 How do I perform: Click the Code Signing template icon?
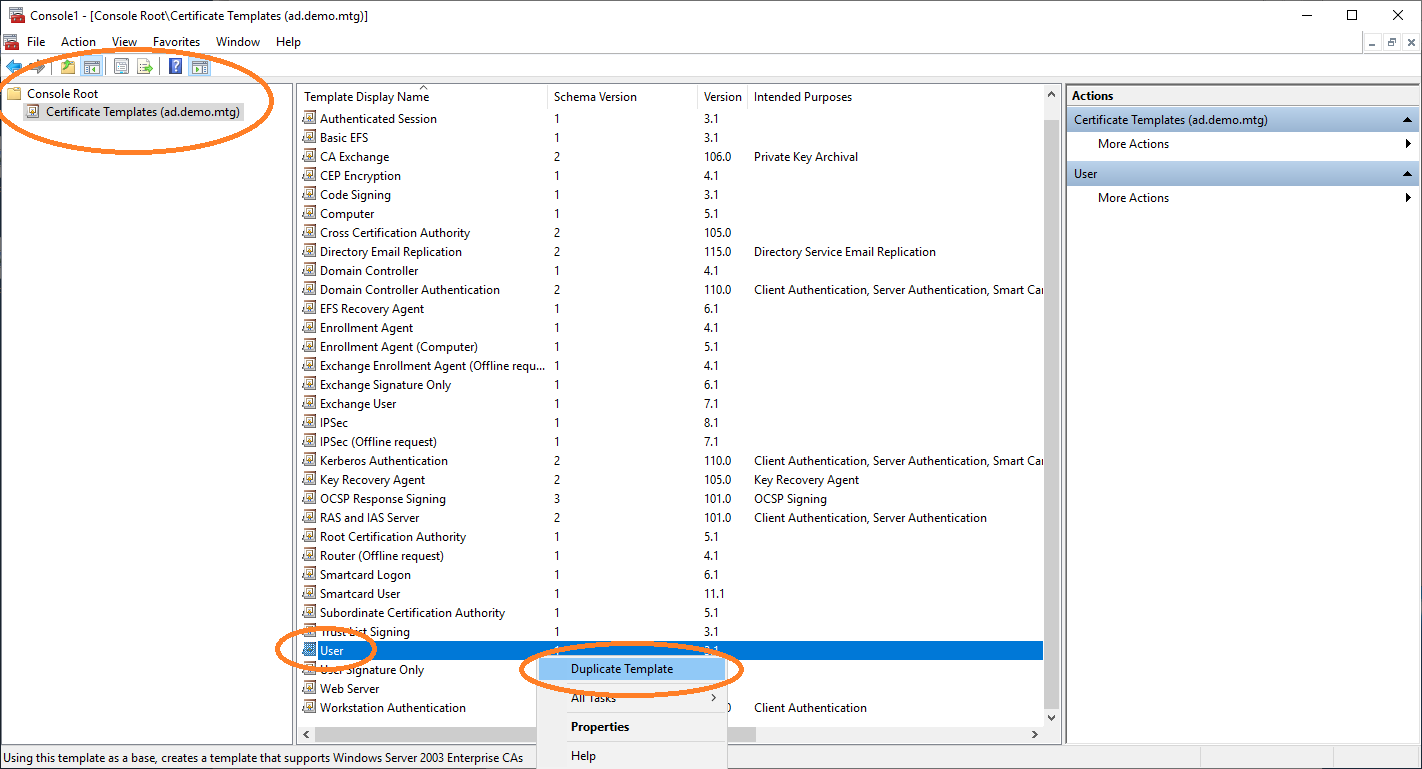coord(310,195)
